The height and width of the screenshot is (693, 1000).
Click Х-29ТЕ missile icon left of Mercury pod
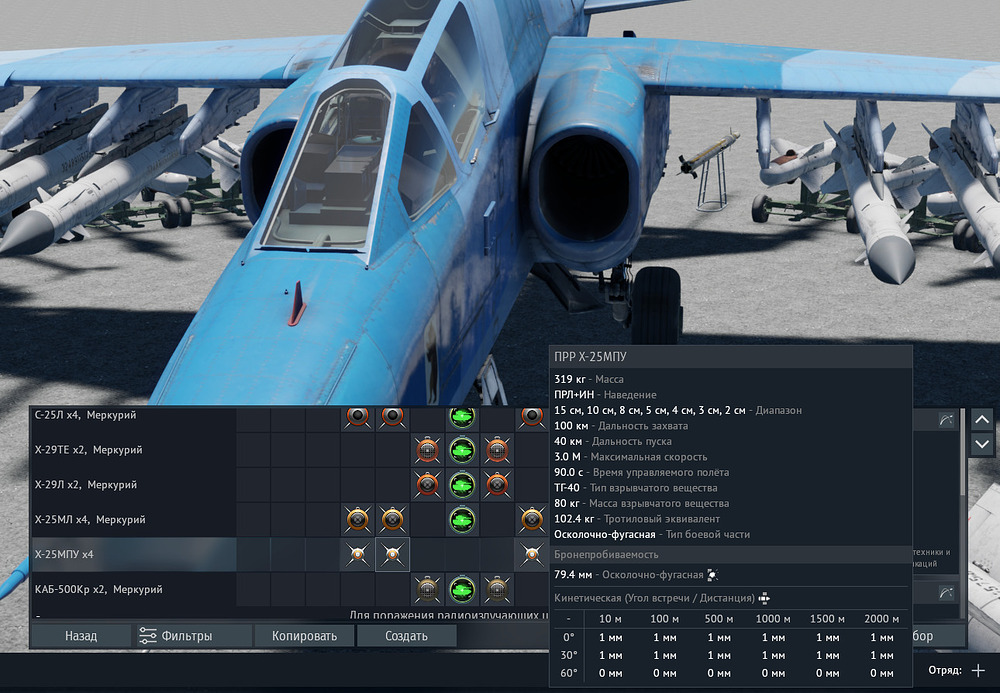point(427,450)
